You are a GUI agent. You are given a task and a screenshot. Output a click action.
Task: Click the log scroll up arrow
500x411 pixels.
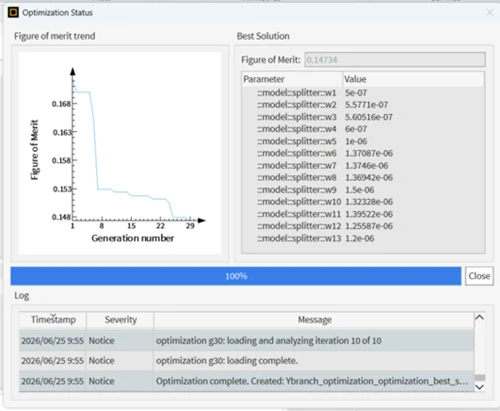[480, 317]
